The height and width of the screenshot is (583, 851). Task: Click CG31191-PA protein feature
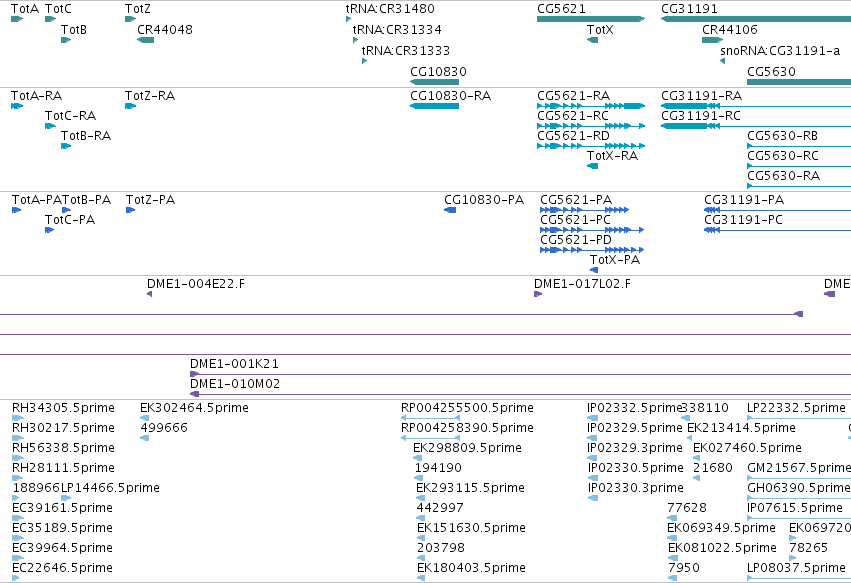(777, 210)
